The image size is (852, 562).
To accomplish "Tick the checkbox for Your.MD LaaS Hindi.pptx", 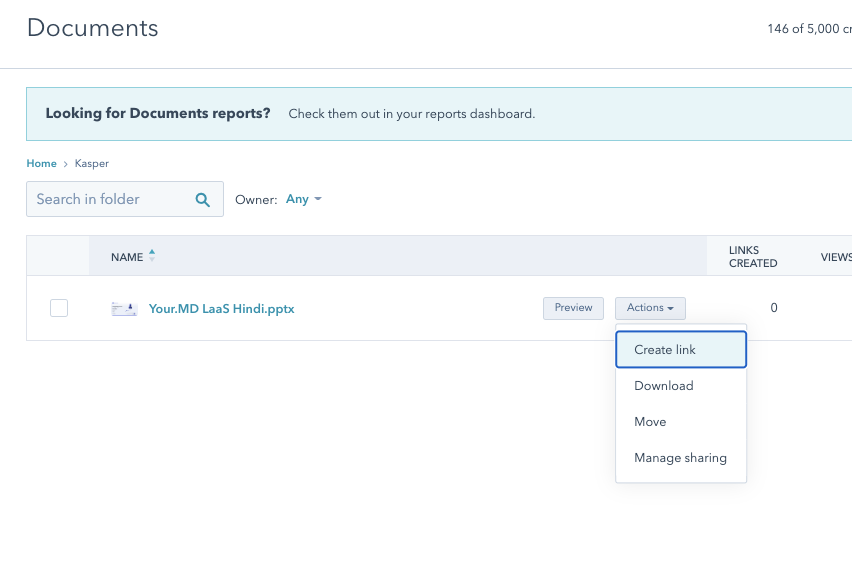I will 59,308.
